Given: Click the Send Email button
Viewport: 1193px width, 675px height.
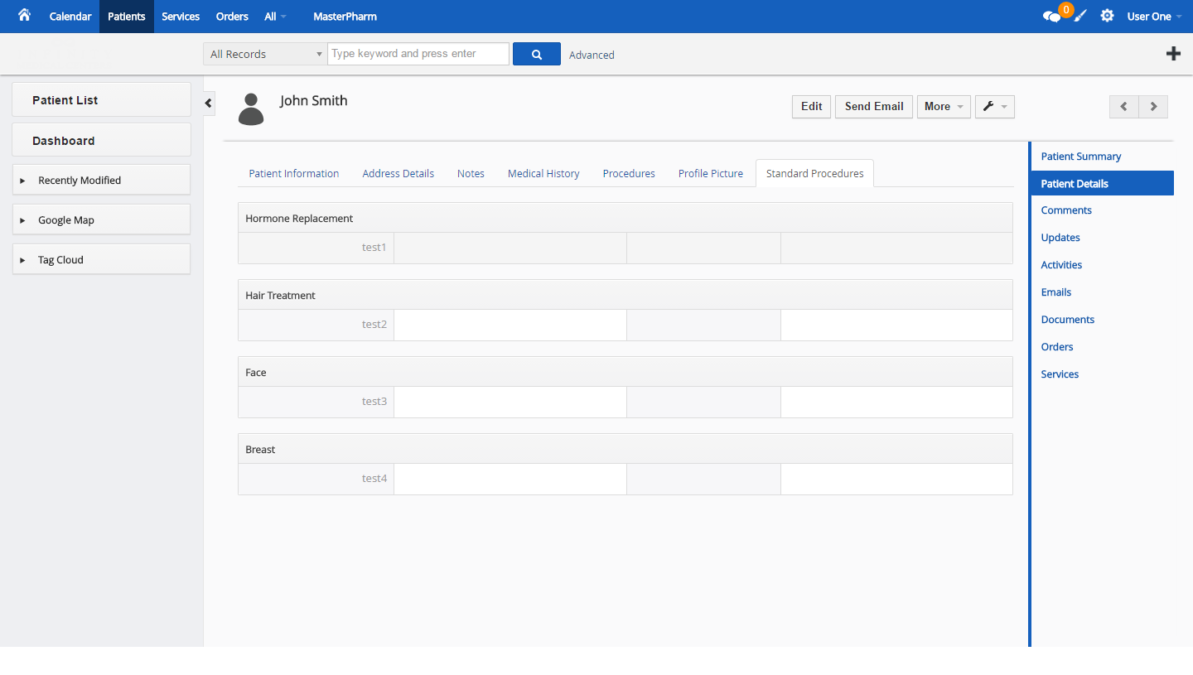Looking at the screenshot, I should tap(873, 106).
